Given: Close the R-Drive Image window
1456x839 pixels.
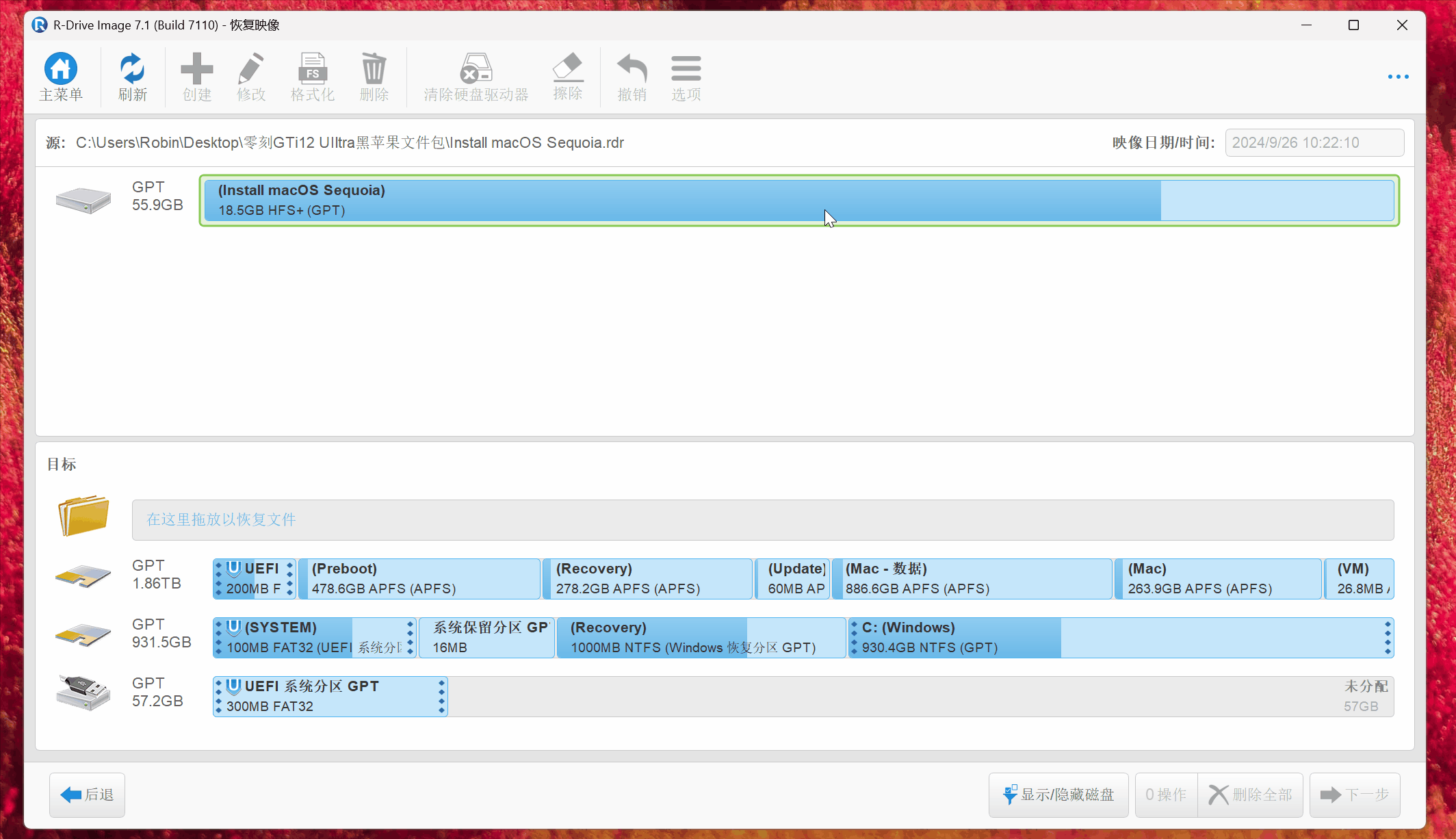Looking at the screenshot, I should tap(1402, 25).
